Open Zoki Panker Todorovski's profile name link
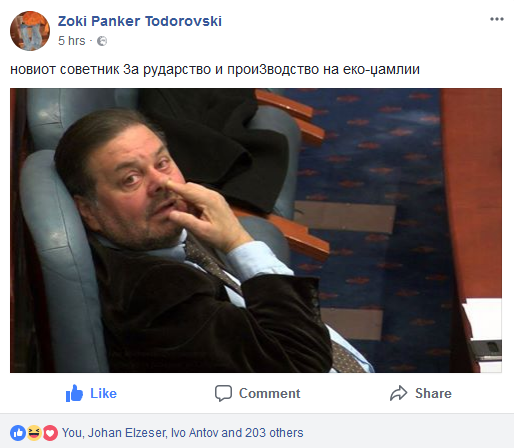The width and height of the screenshot is (514, 448). [140, 21]
